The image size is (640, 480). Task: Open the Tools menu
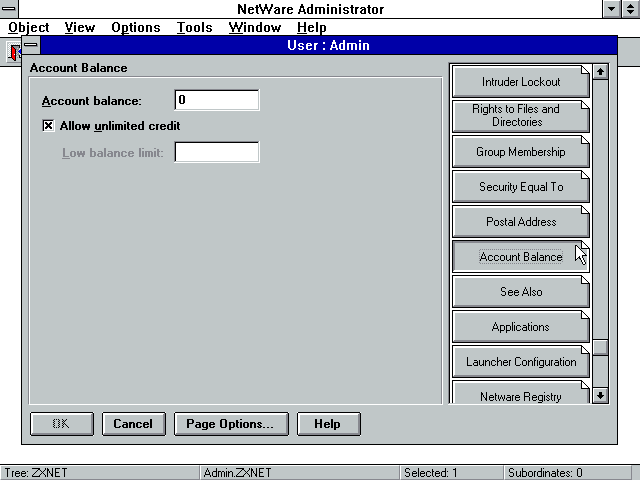[x=194, y=27]
